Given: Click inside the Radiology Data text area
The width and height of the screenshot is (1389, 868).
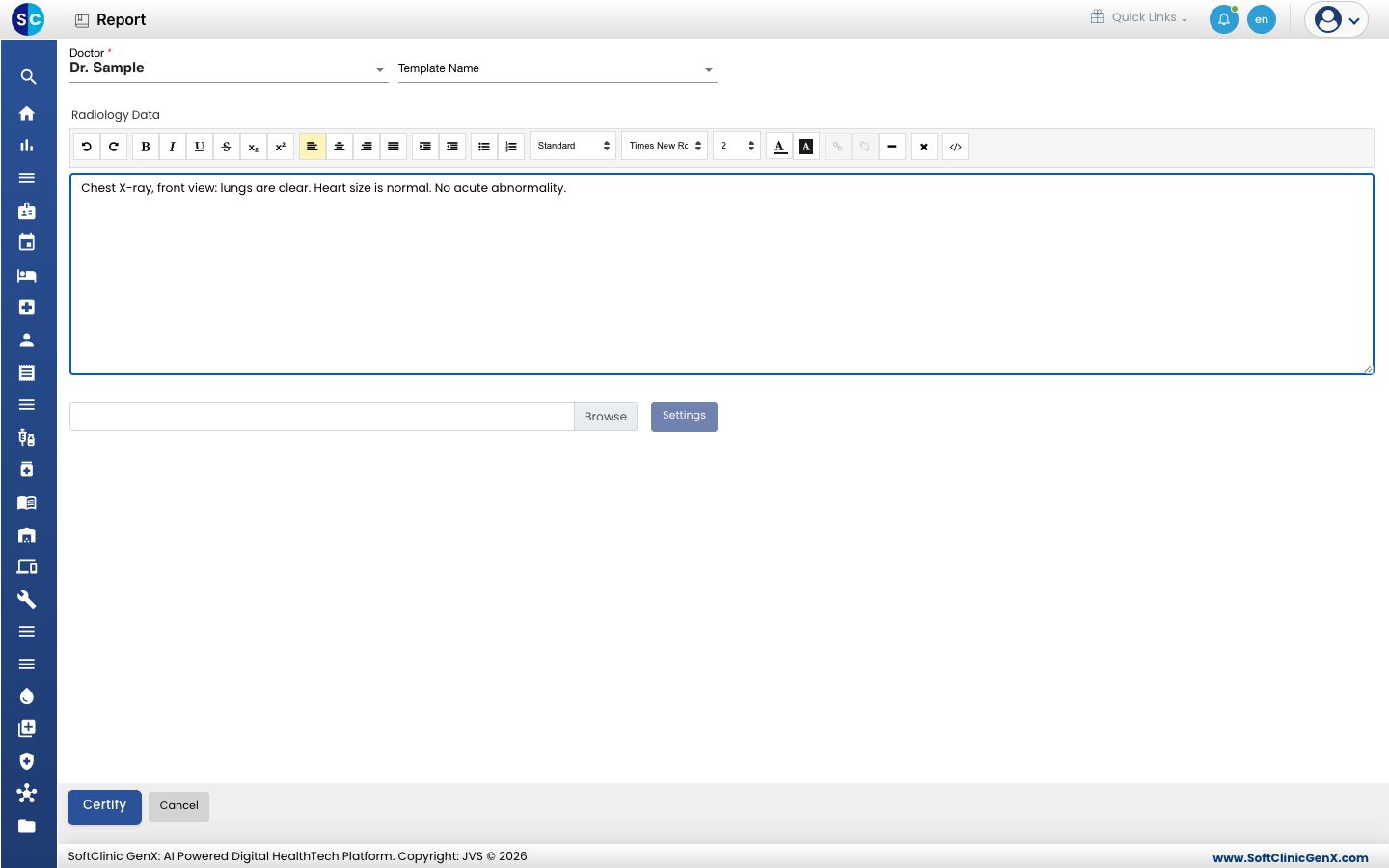Looking at the screenshot, I should 722,274.
